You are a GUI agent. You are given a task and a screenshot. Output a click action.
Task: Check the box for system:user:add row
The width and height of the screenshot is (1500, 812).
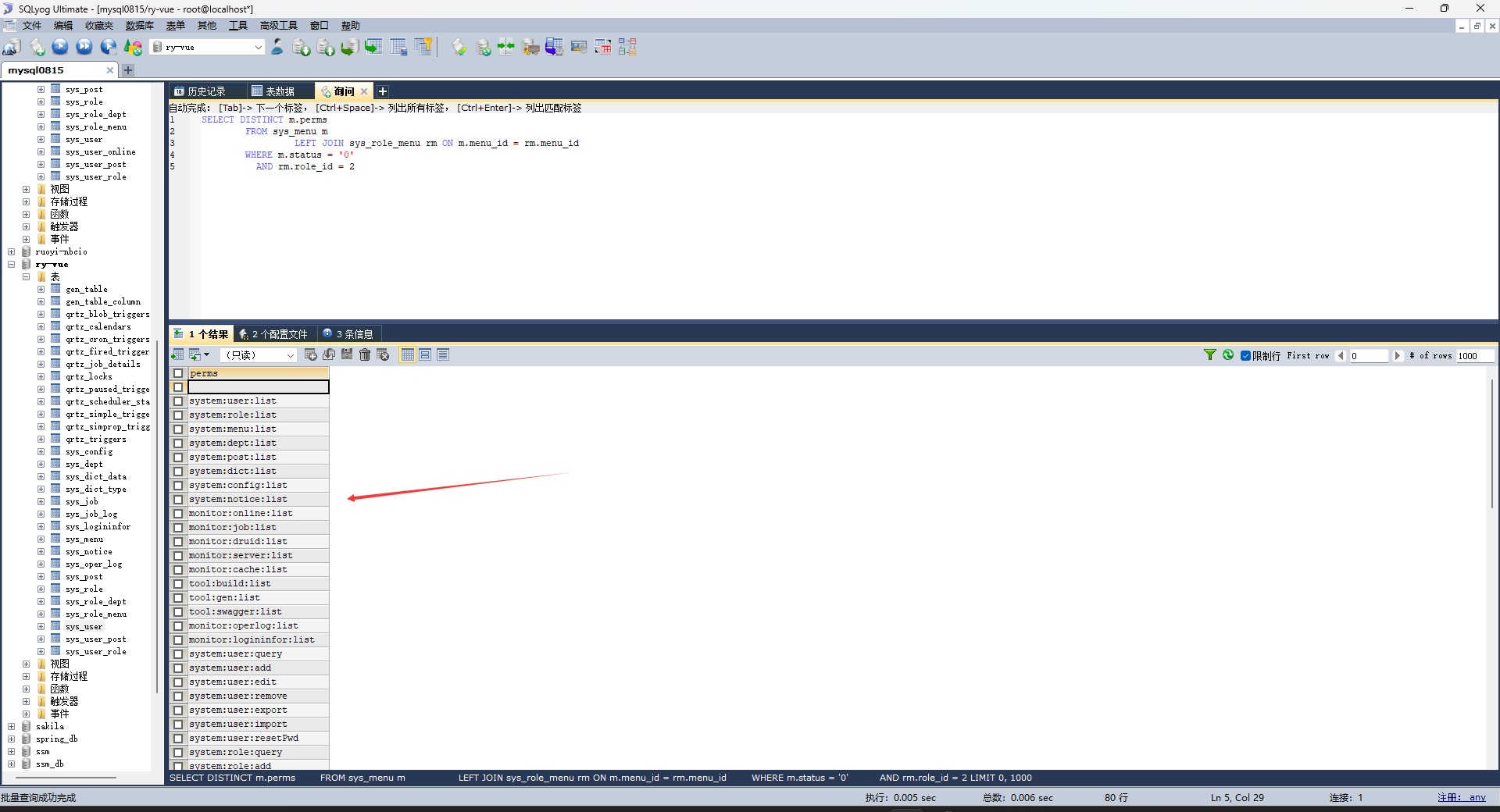tap(178, 668)
